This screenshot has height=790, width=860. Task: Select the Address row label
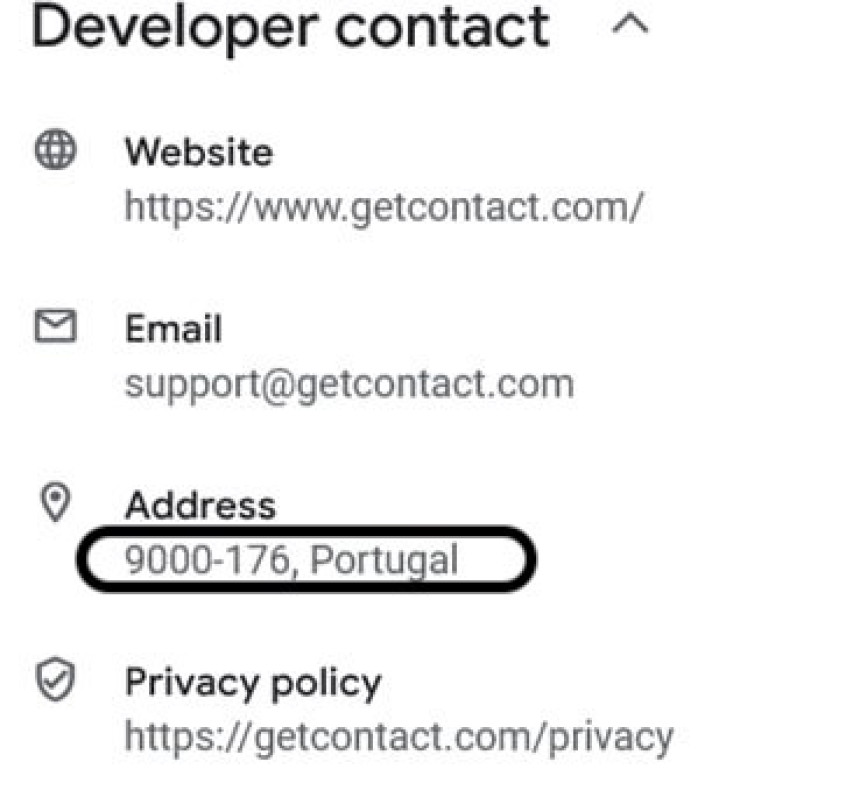tap(200, 506)
